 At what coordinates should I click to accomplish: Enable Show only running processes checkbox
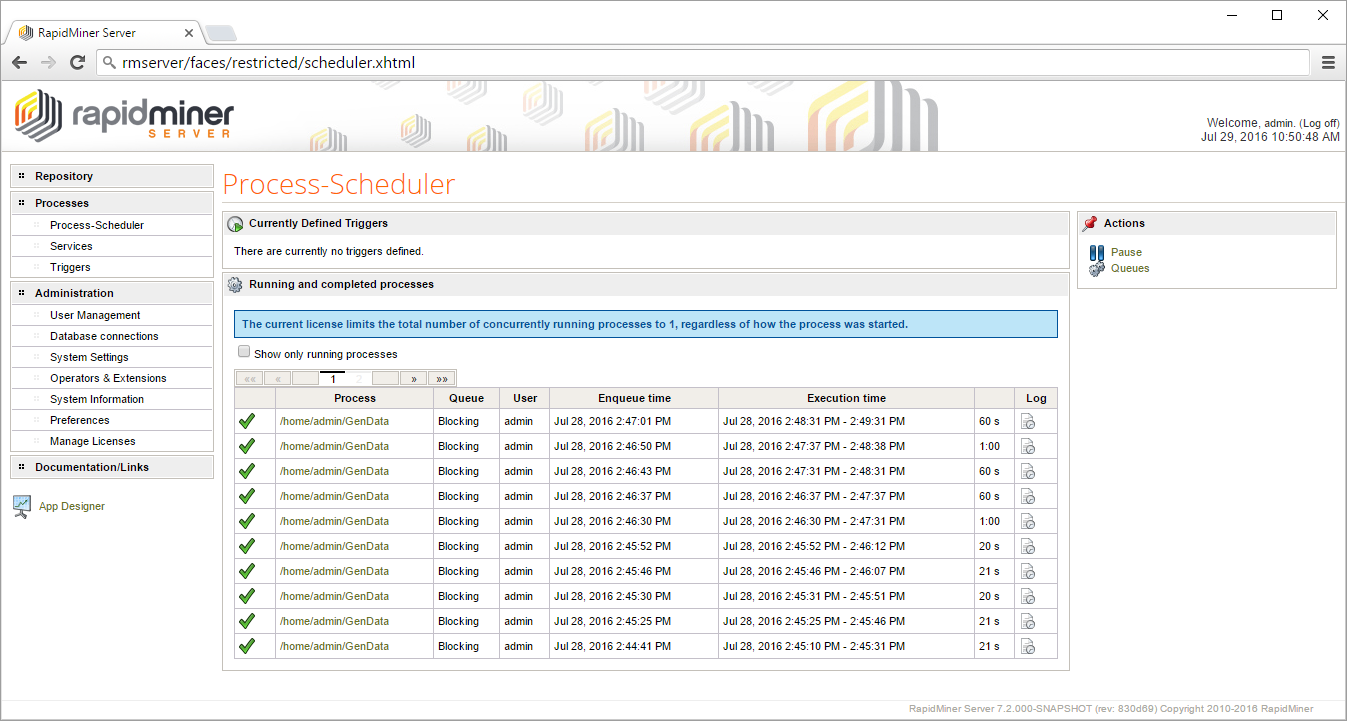point(244,353)
